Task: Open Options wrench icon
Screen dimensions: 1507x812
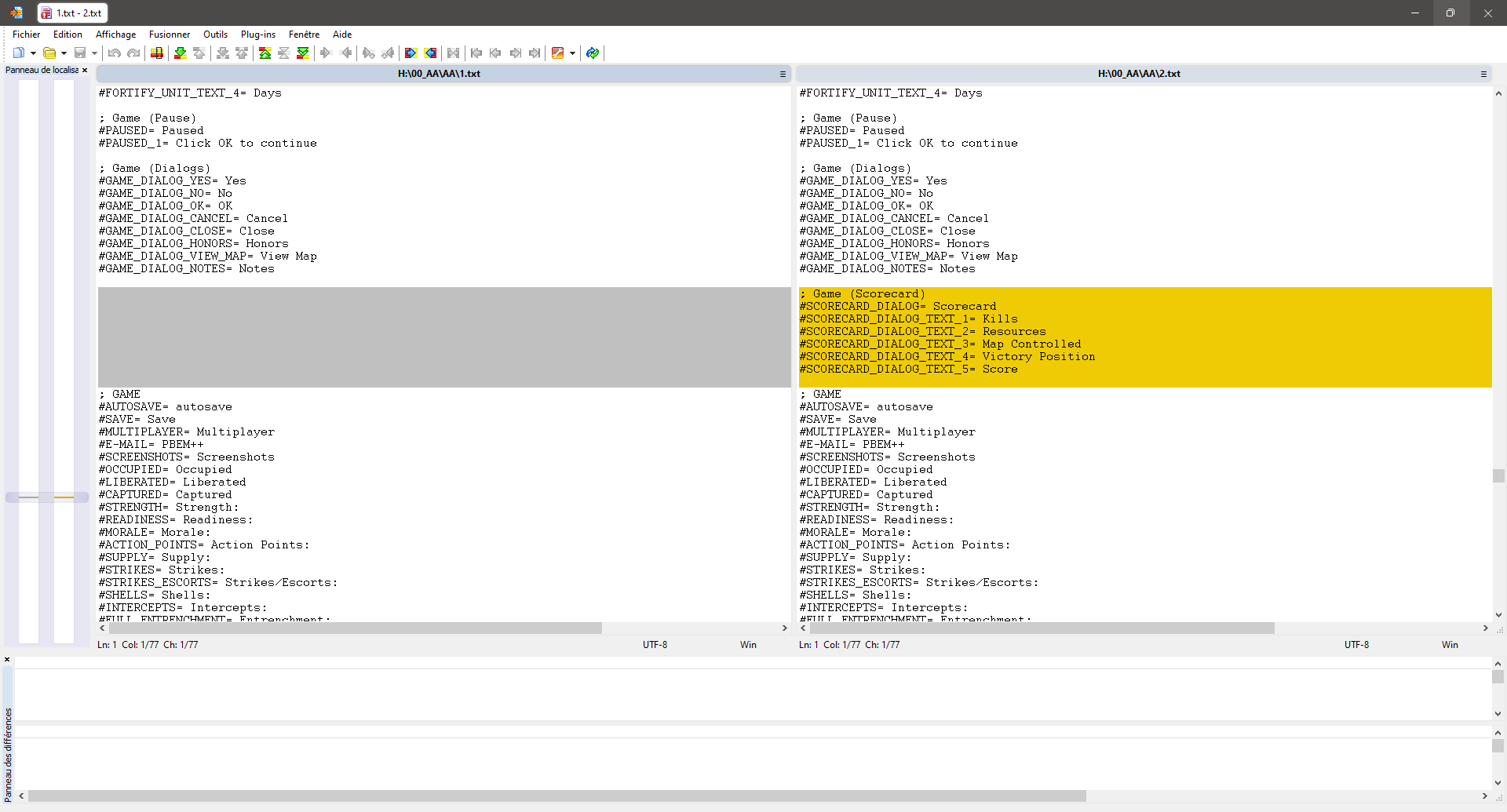Action: coord(558,53)
